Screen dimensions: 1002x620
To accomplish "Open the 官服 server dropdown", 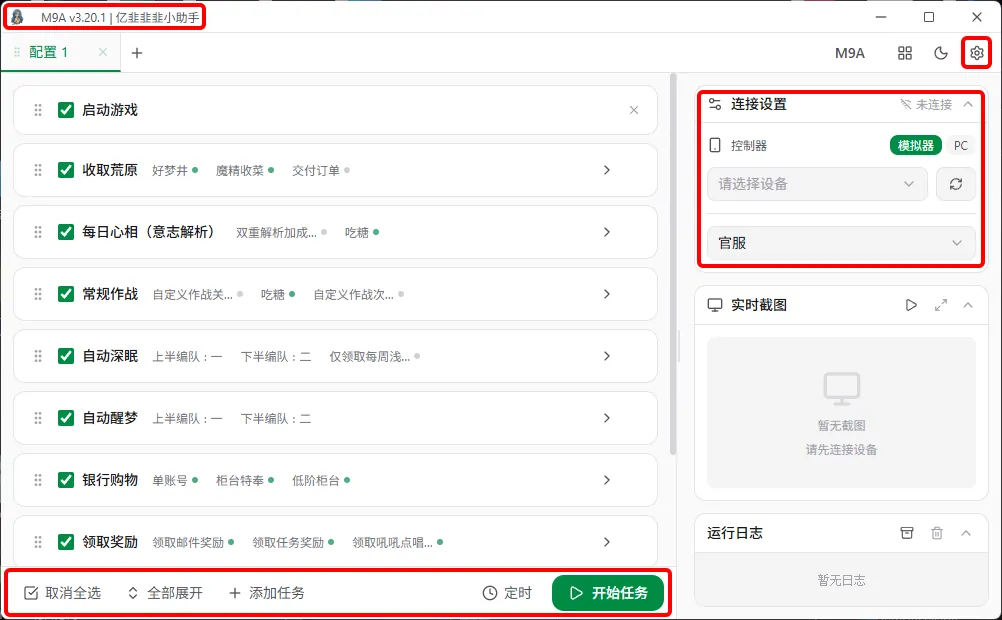I will point(840,242).
